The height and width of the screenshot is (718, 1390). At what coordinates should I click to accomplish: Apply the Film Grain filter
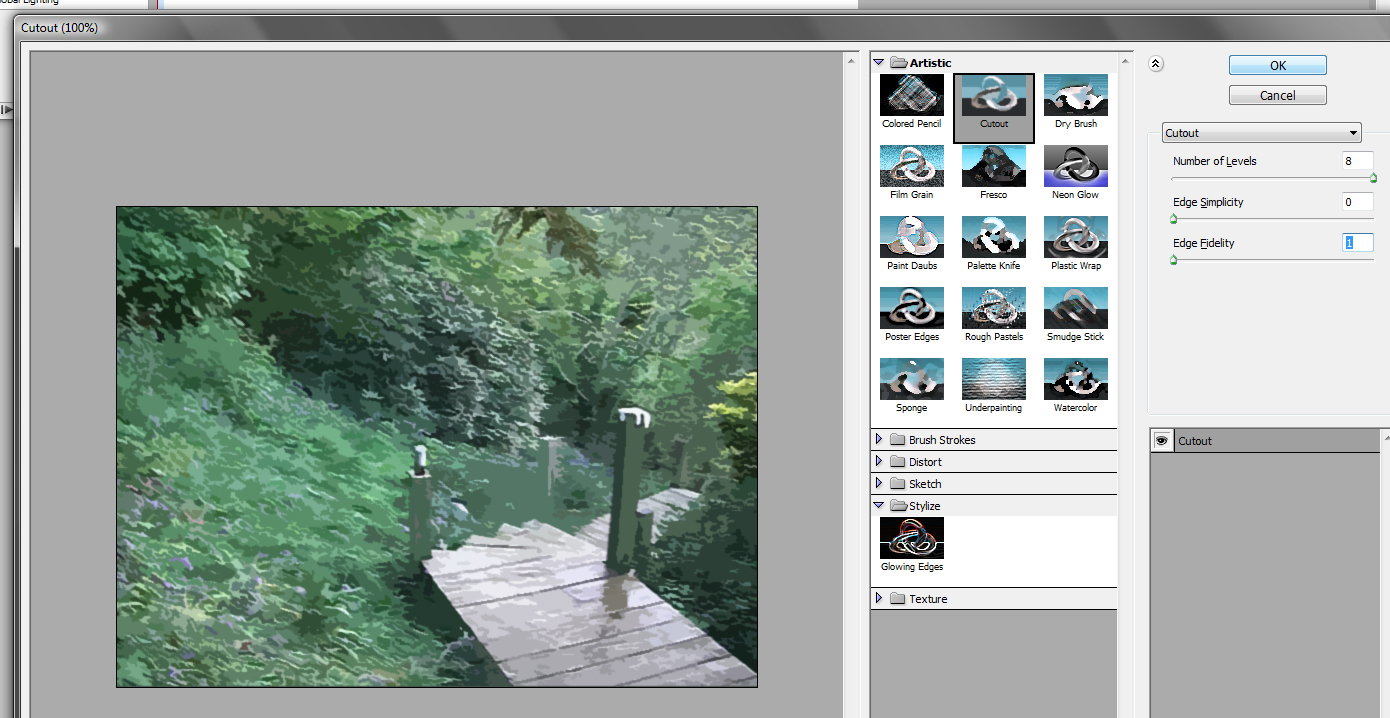coord(911,167)
